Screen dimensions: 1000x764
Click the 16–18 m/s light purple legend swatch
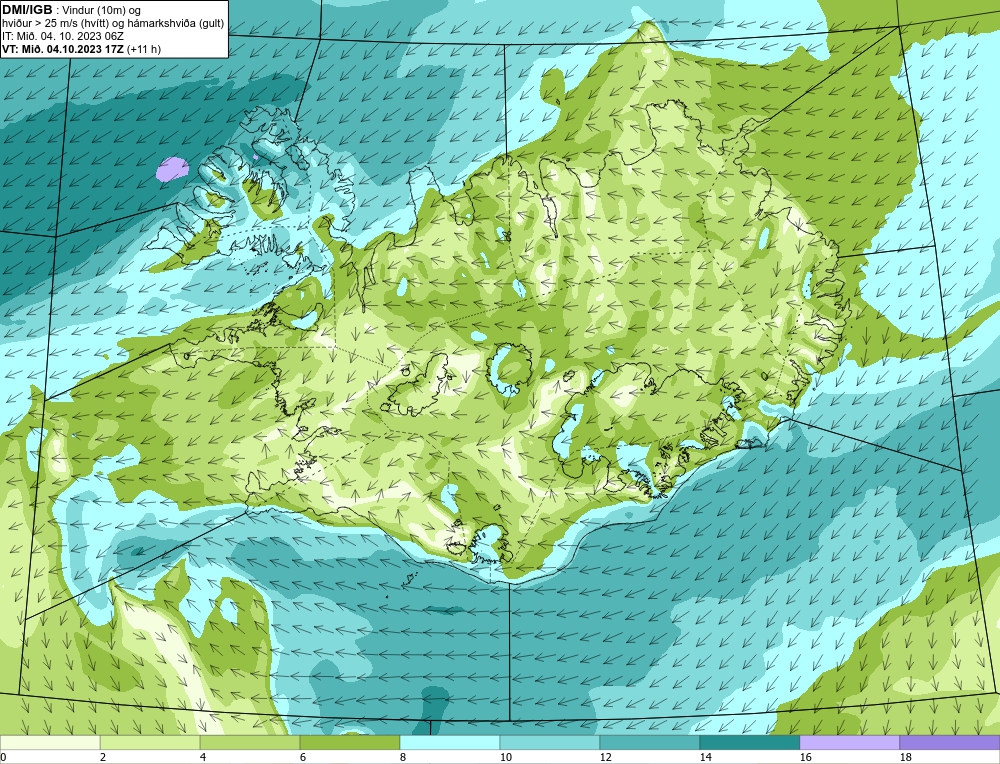(849, 742)
